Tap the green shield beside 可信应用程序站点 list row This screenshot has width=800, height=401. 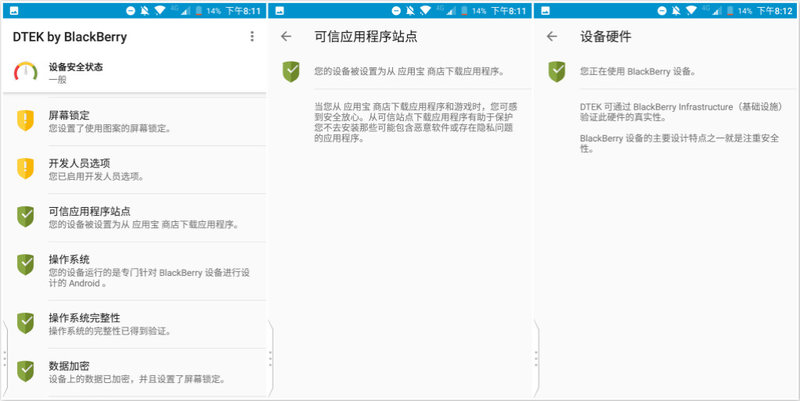[26, 217]
